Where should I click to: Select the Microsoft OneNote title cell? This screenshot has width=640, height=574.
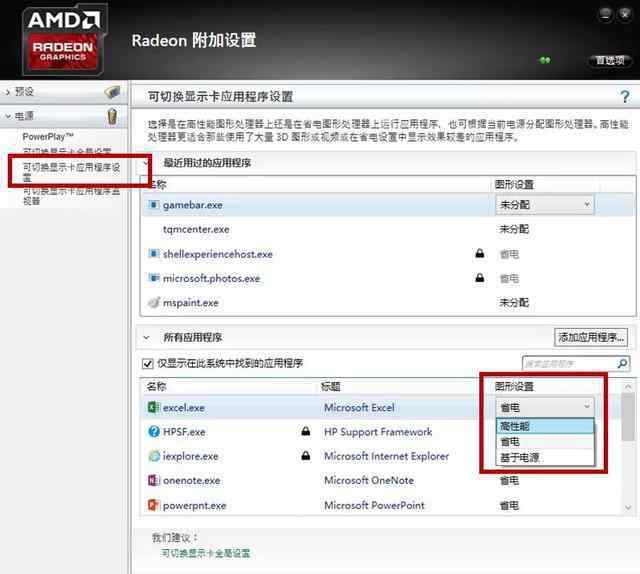pos(369,481)
